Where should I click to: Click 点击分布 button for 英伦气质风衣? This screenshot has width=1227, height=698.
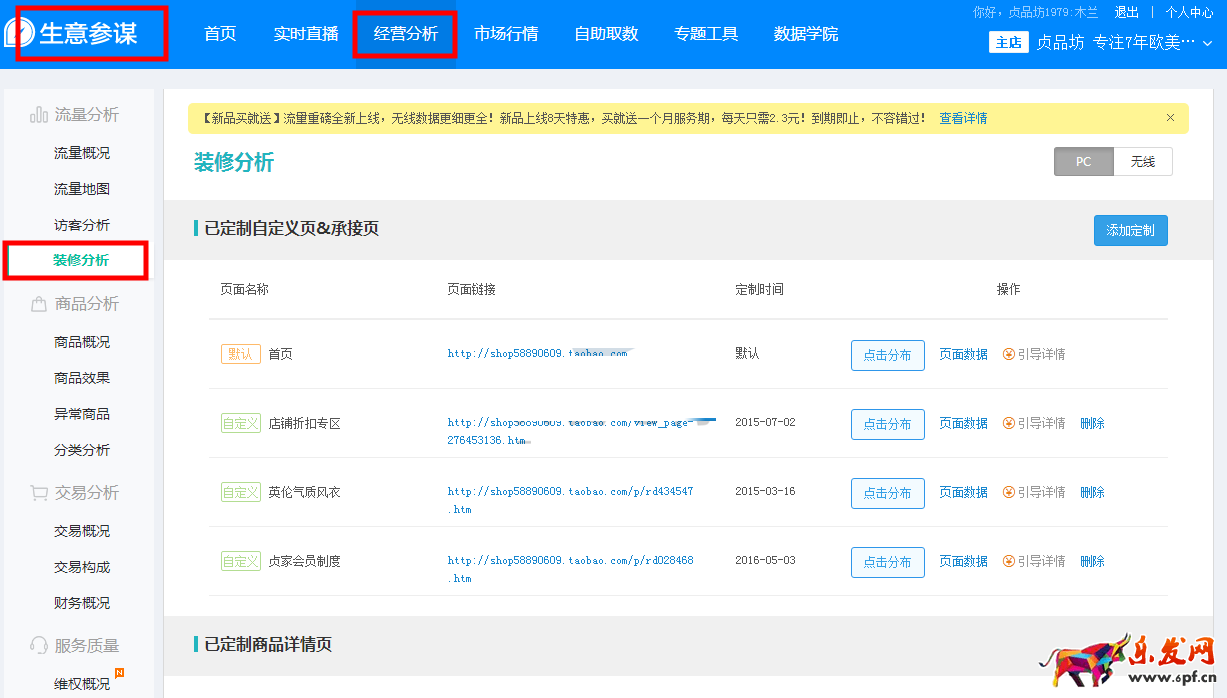click(887, 493)
